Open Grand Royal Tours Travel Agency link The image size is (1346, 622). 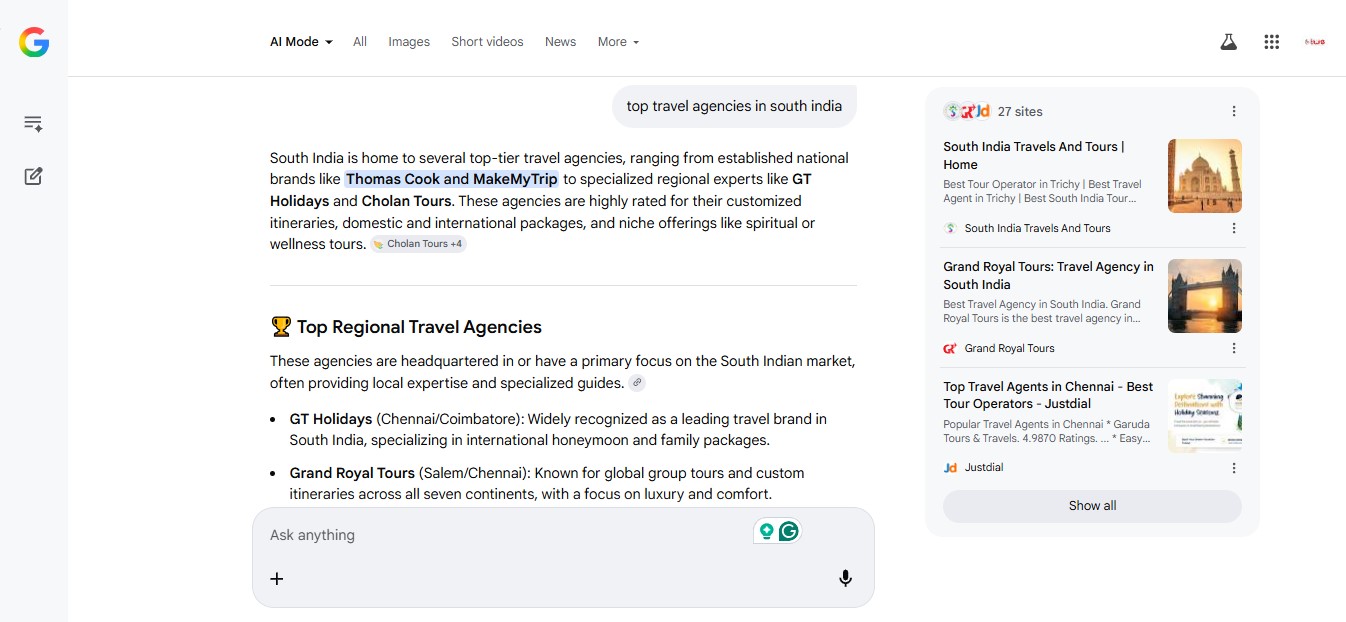coord(1048,276)
